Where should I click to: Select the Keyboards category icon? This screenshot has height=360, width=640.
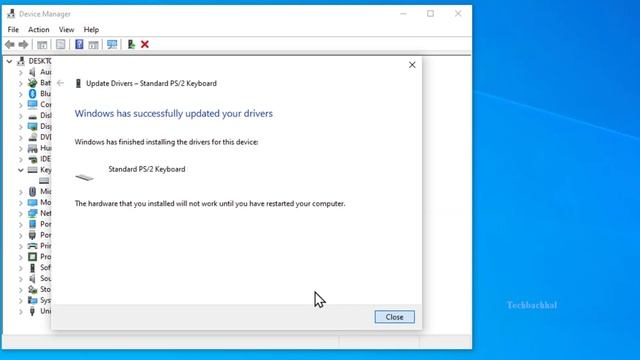coord(32,170)
